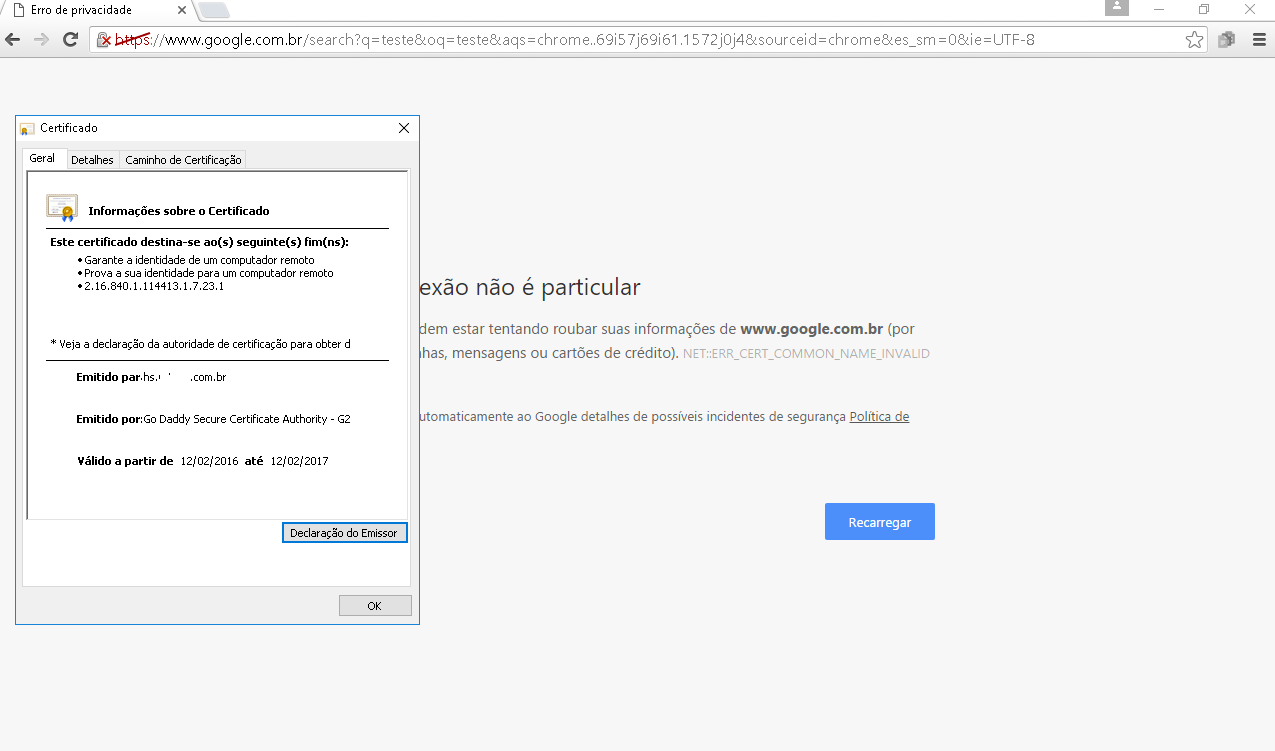Open a new browser tab
Image resolution: width=1275 pixels, height=751 pixels.
pyautogui.click(x=214, y=11)
